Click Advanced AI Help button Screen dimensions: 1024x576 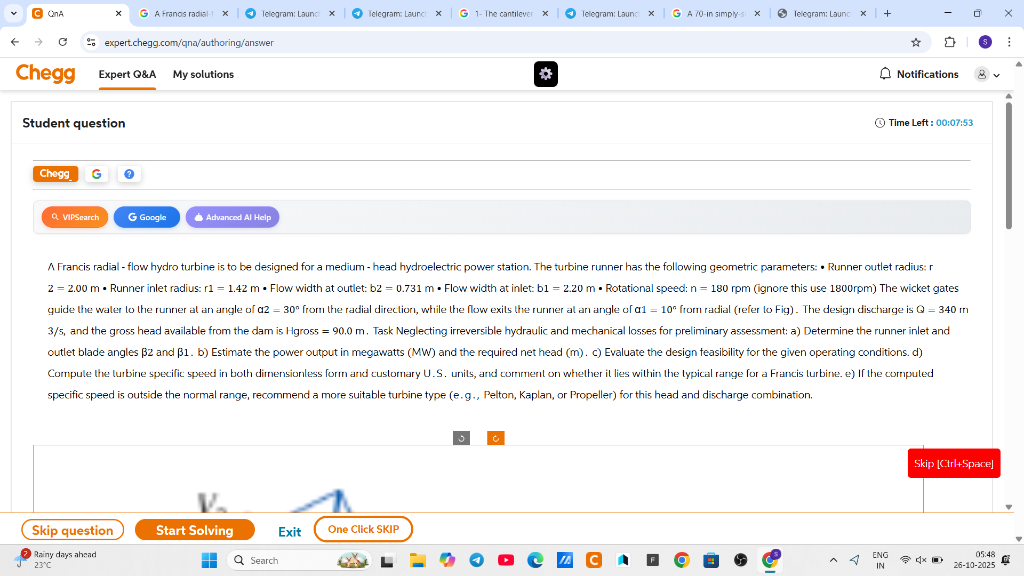(232, 217)
